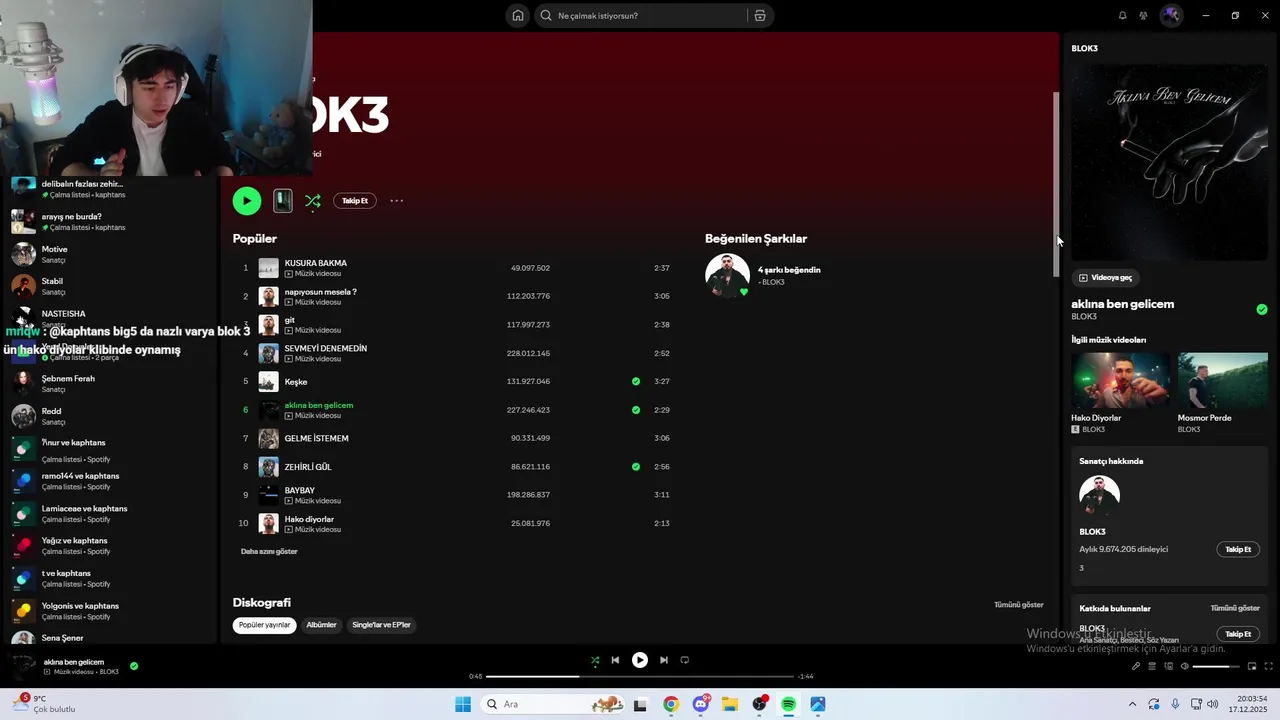Click the 'Videoya geç' button
Screen dimensions: 1280x720
1105,277
